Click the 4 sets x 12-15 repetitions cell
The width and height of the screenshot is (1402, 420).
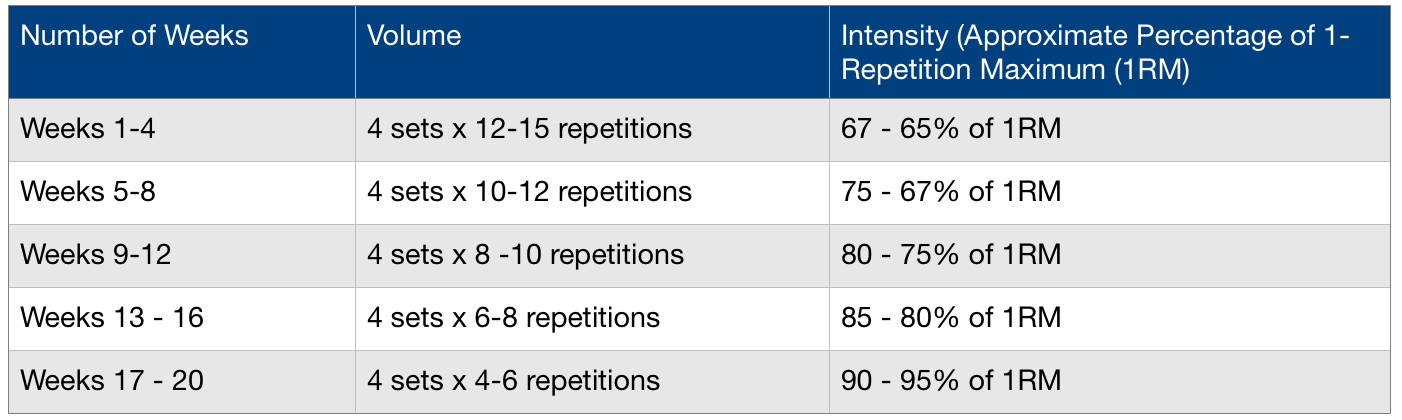[x=592, y=130]
